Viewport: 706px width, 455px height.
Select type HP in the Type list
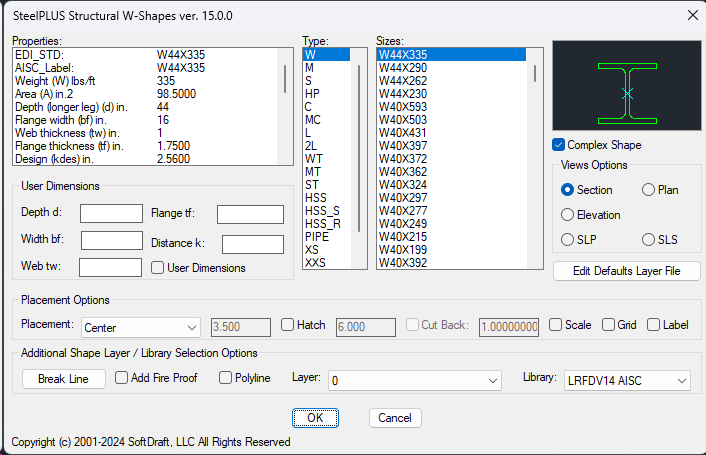327,94
